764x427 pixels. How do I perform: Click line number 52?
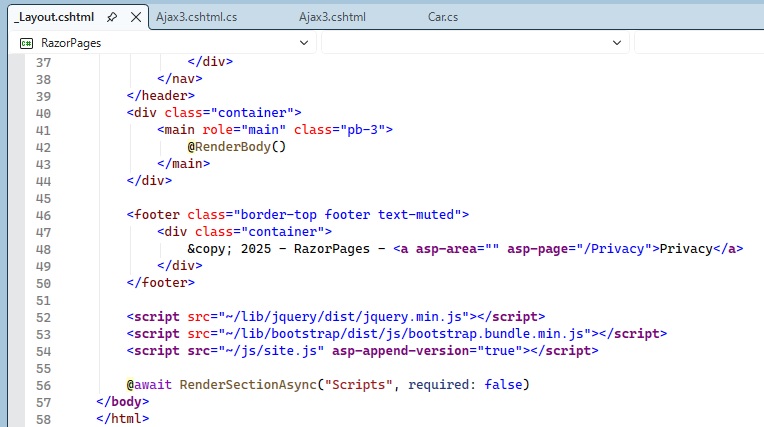click(43, 317)
